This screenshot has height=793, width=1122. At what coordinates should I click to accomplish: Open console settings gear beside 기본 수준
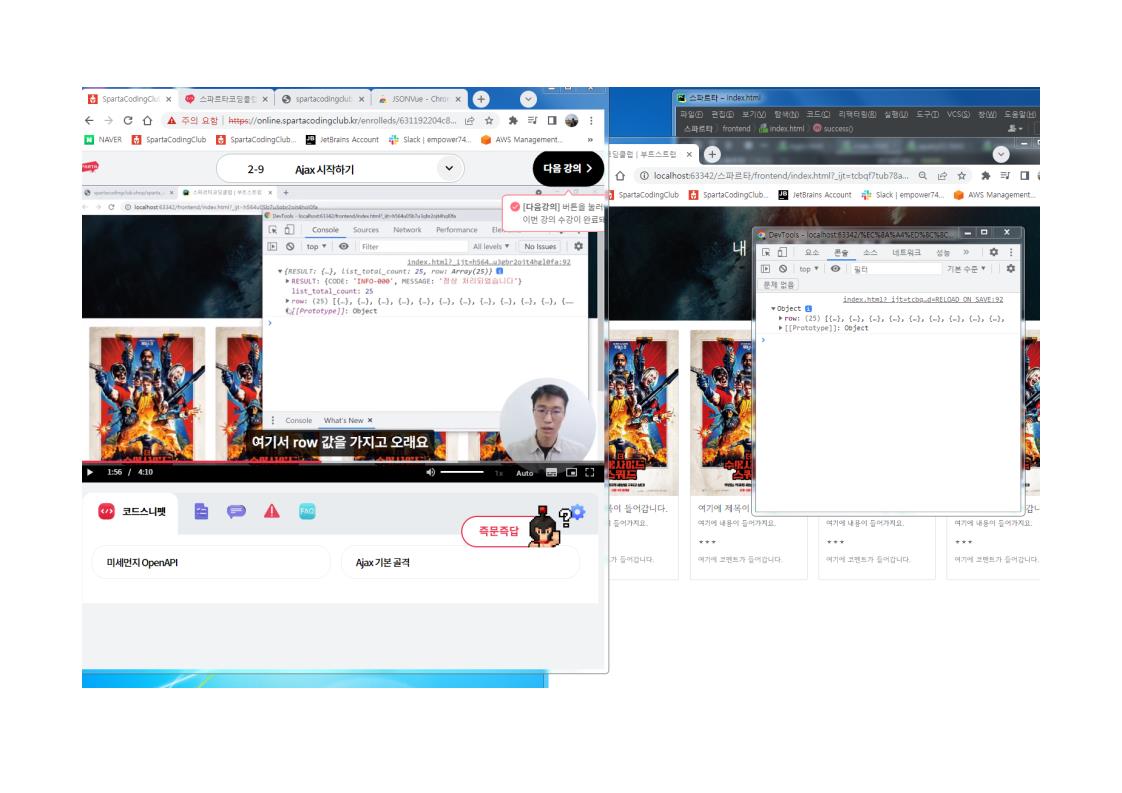pyautogui.click(x=1010, y=268)
